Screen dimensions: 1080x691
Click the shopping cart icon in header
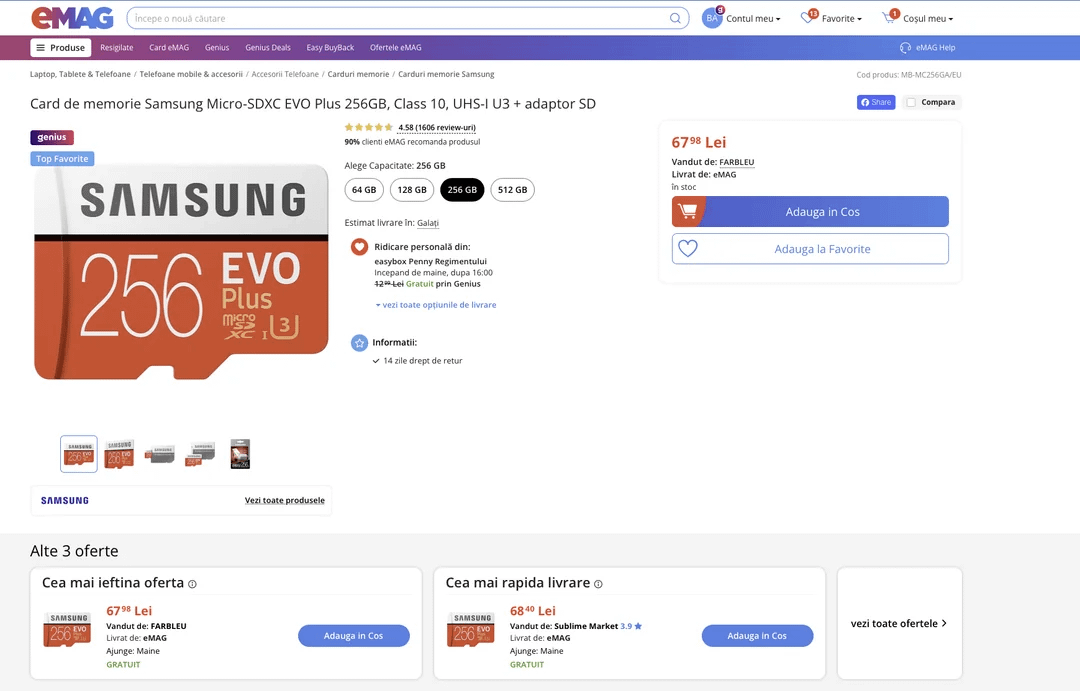pos(889,18)
